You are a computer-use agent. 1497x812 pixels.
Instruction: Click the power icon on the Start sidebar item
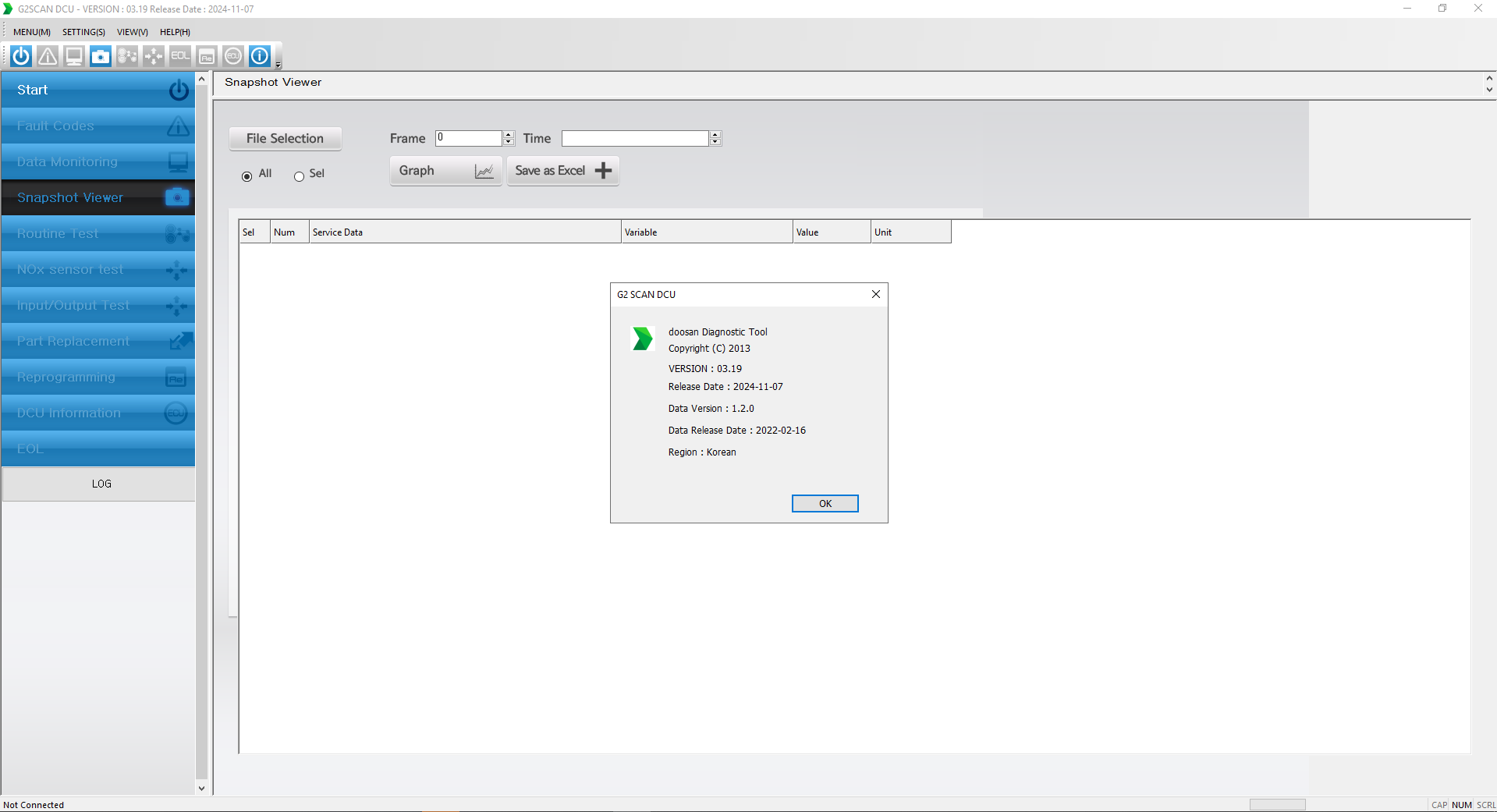click(x=179, y=90)
